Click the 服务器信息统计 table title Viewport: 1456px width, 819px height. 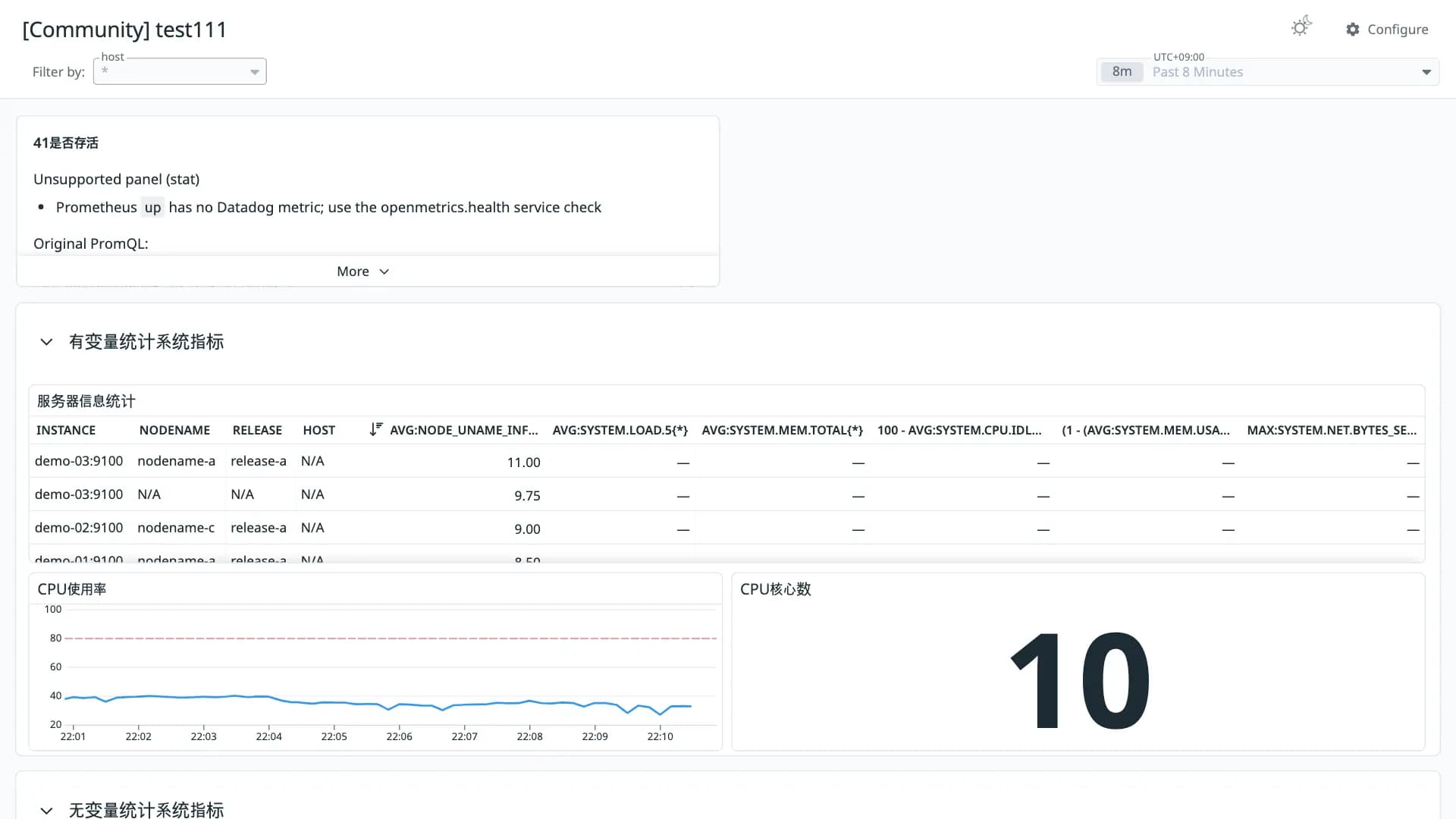tap(86, 401)
